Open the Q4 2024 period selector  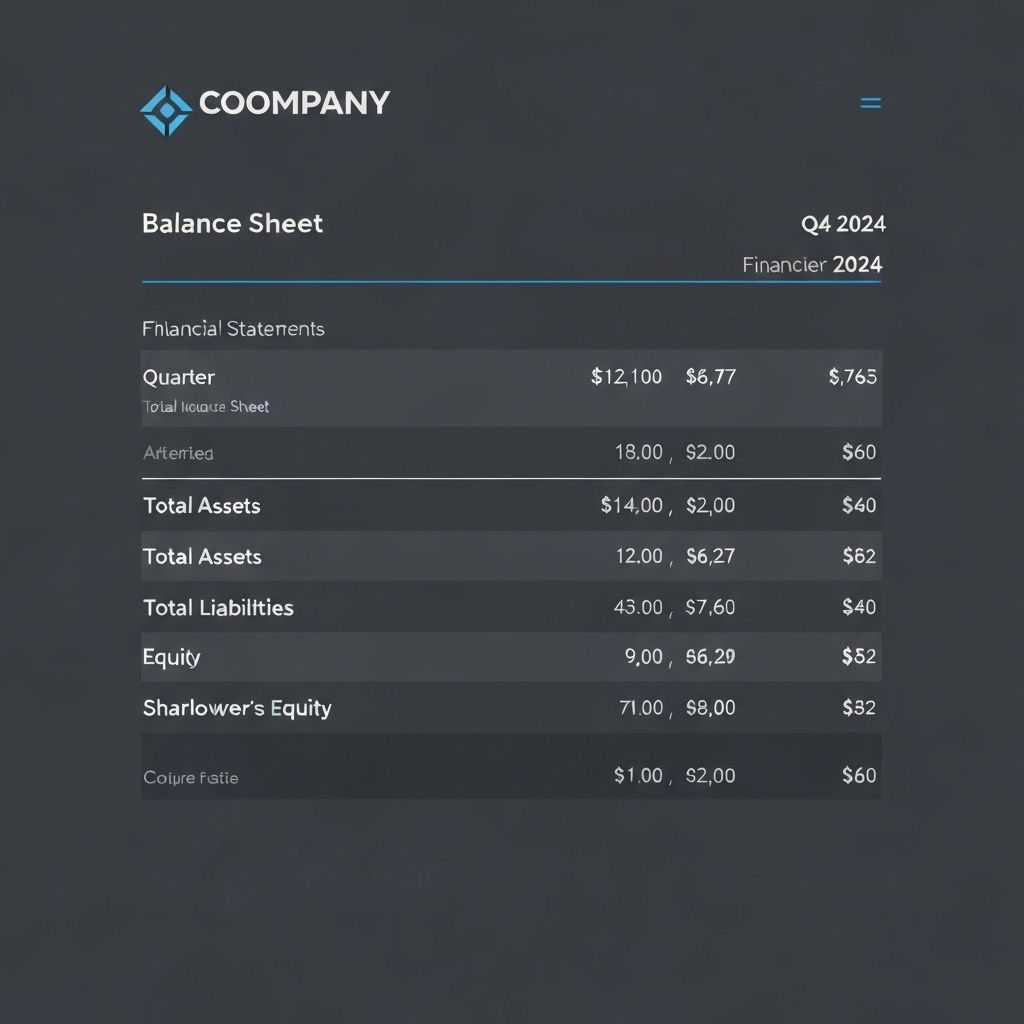pos(843,224)
